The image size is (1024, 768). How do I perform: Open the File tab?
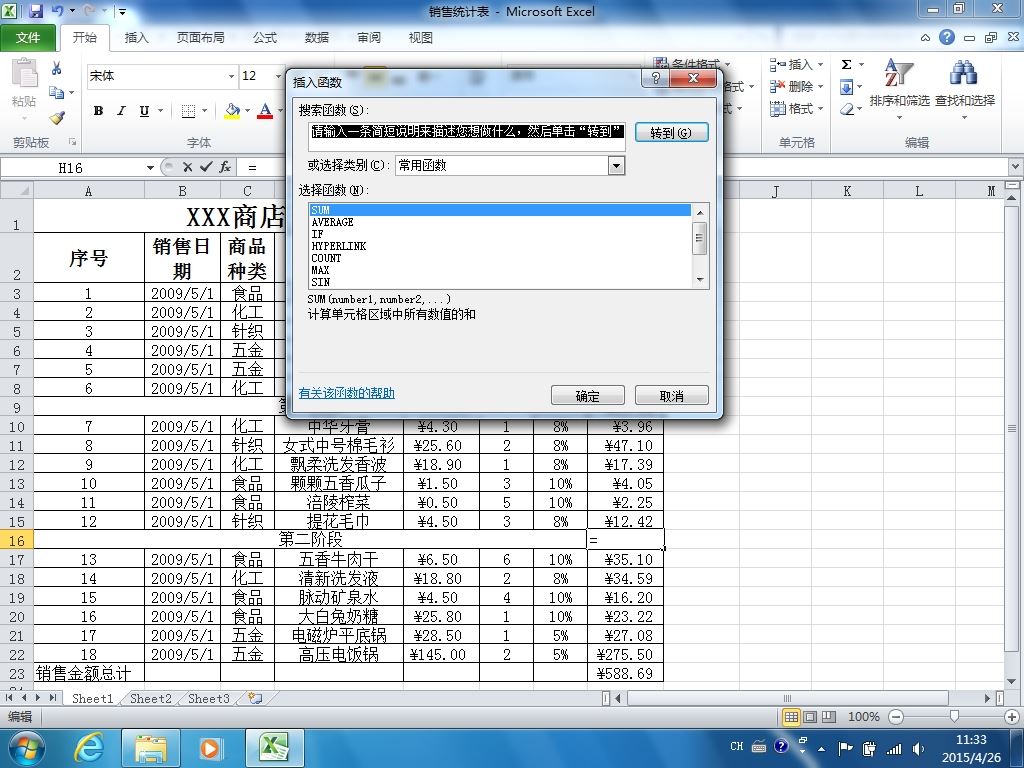(x=27, y=38)
